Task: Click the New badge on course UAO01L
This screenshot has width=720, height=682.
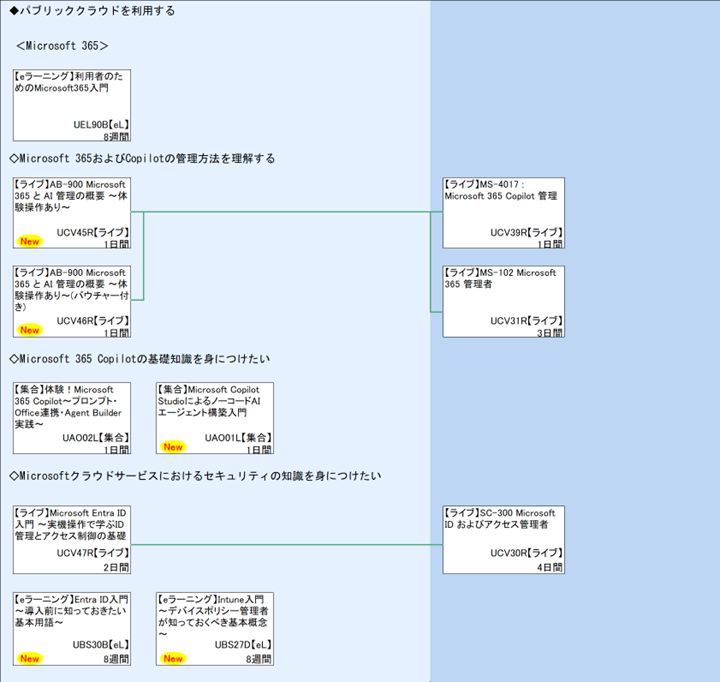Action: point(173,446)
